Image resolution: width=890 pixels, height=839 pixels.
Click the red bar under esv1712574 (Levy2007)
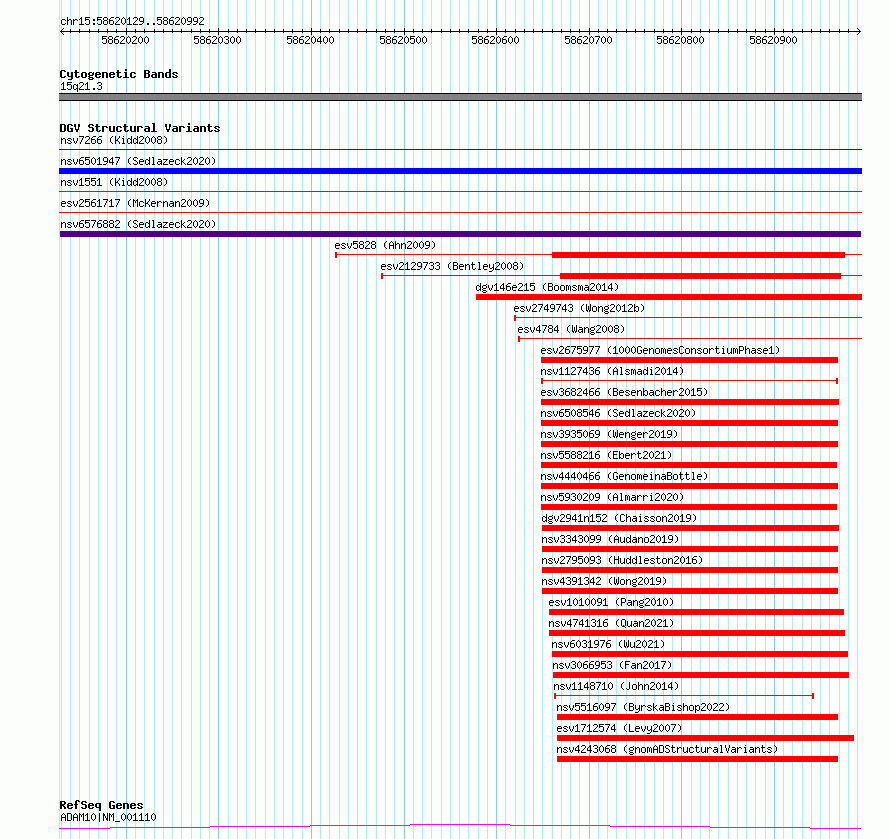tap(706, 738)
